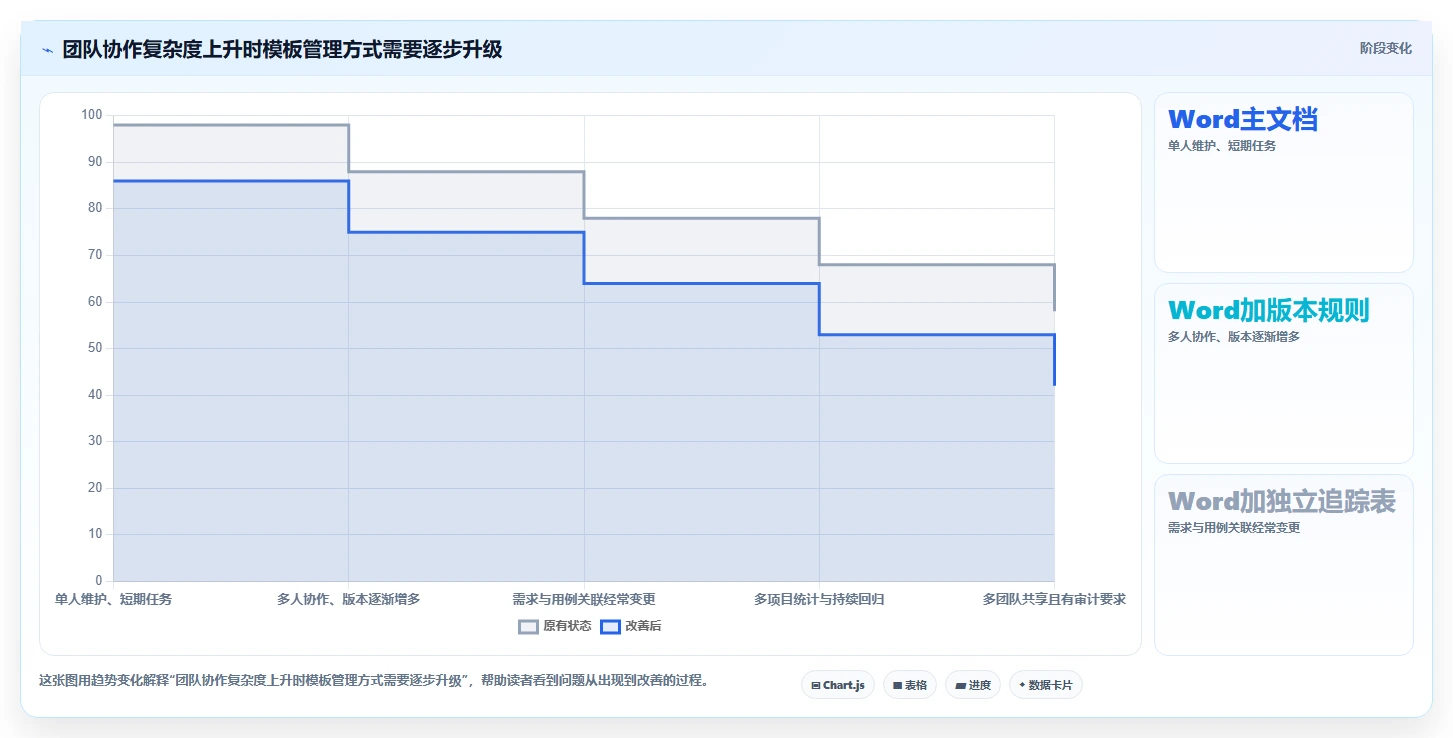Screen dimensions: 1453x738
Task: Click x-axis label 单人维护、短期任务
Action: point(113,599)
